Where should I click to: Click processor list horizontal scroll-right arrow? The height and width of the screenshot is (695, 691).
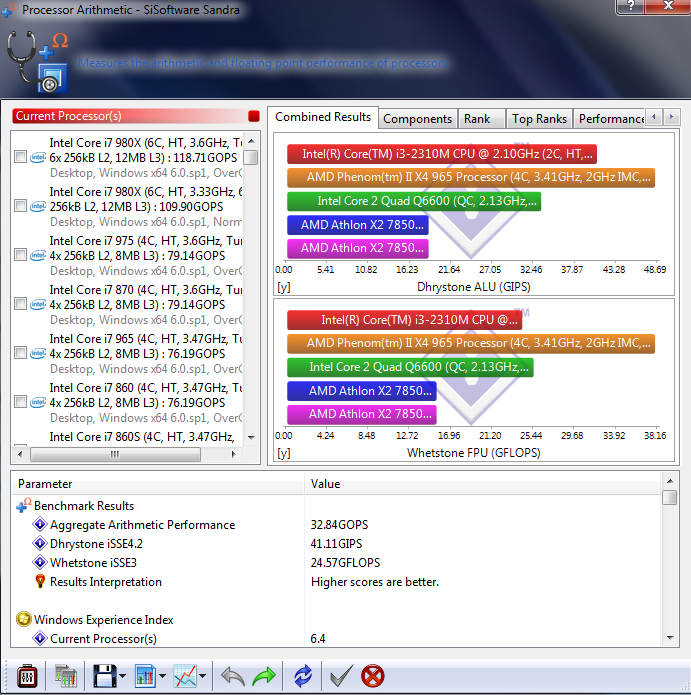pyautogui.click(x=233, y=454)
